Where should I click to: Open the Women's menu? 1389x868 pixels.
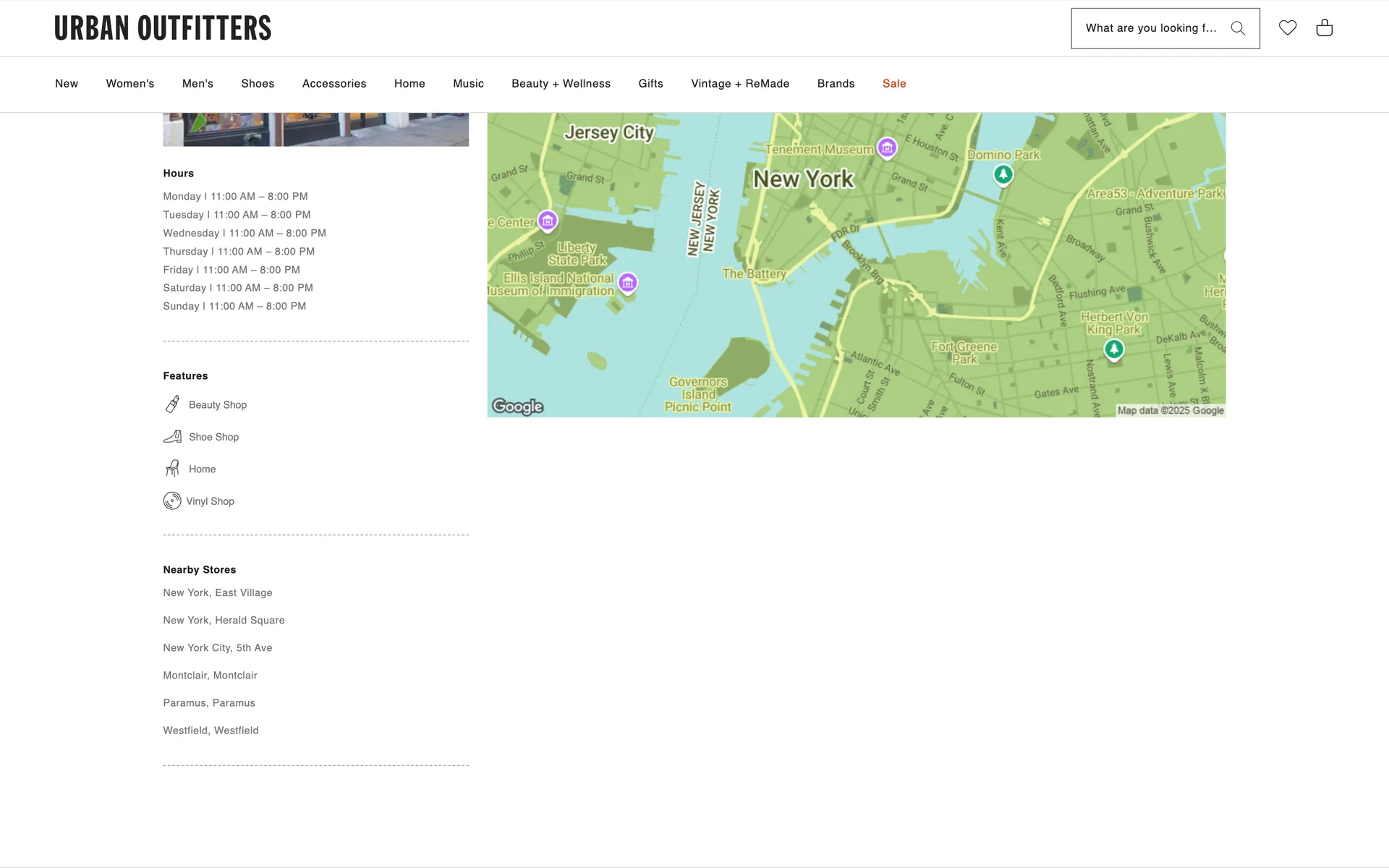tap(130, 84)
